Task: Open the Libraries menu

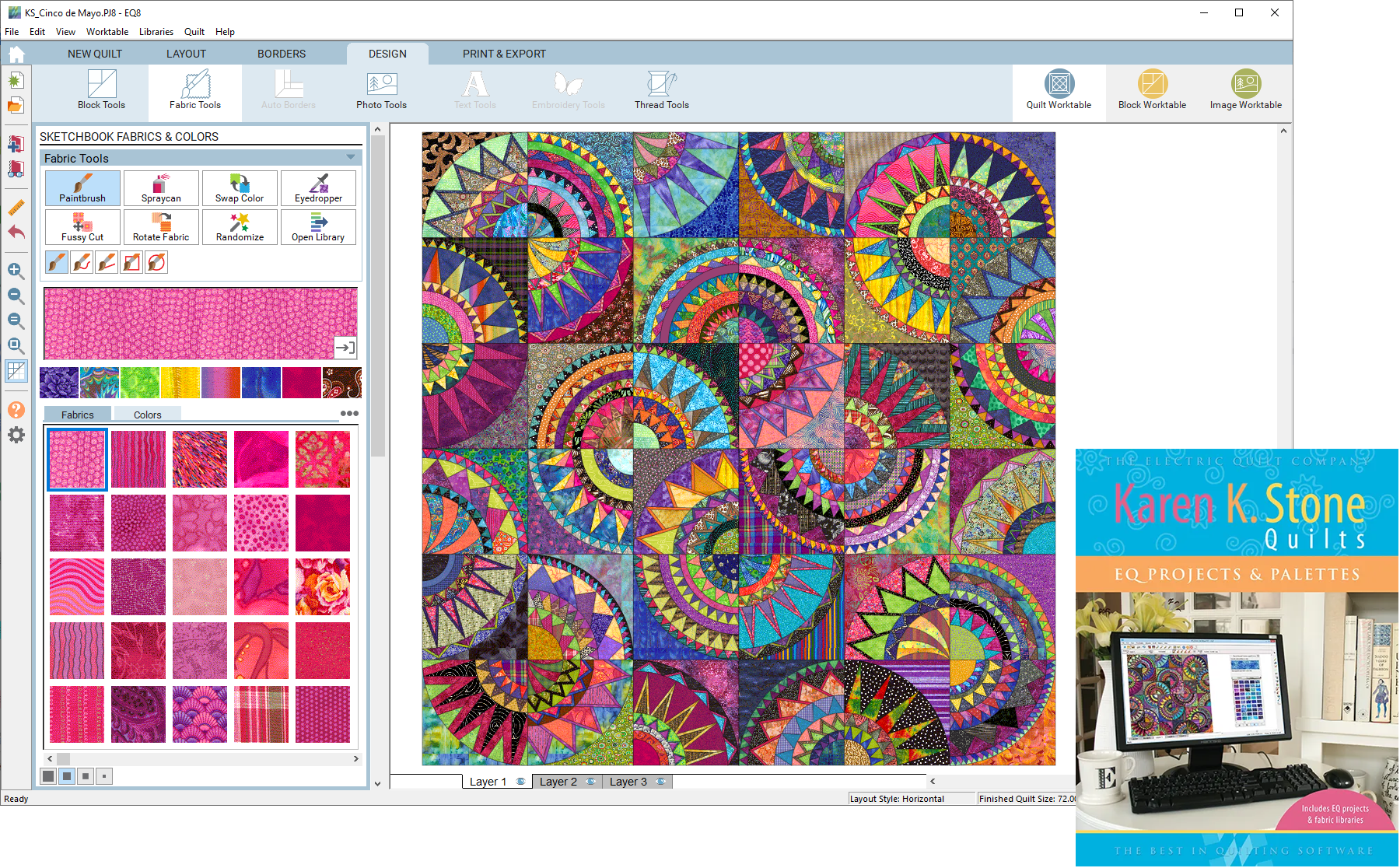Action: (156, 32)
